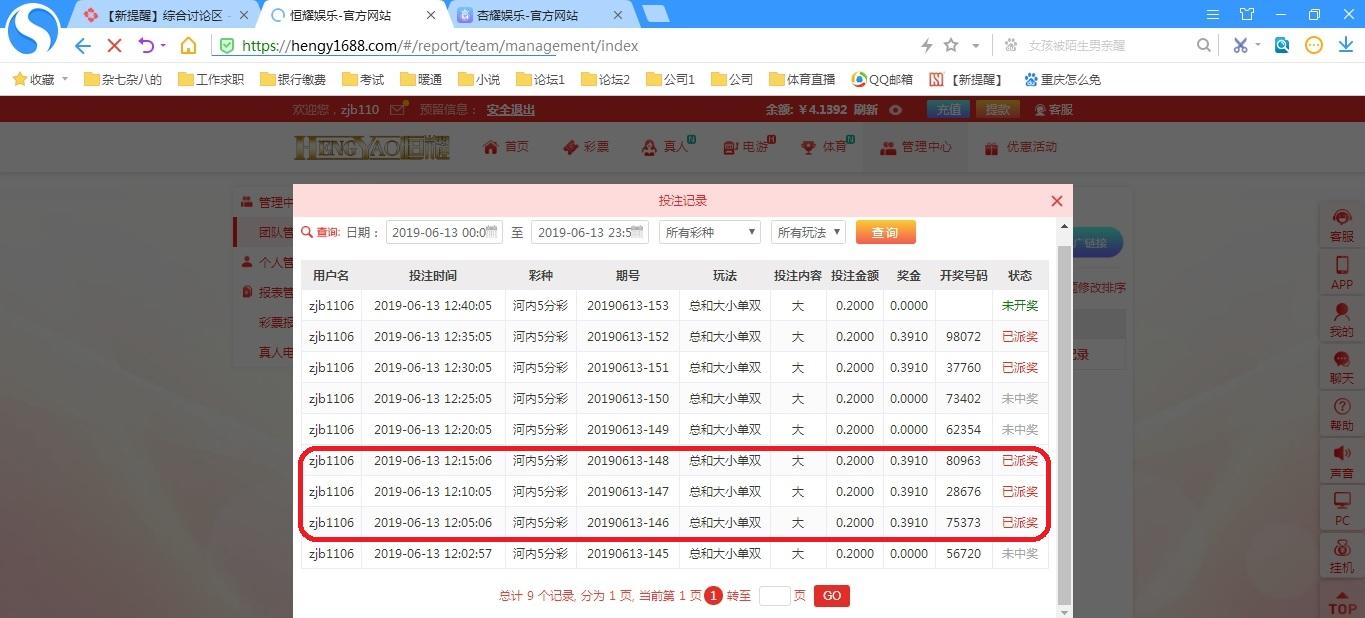Click the purple undo-close-tab arrow
Viewport: 1365px width, 618px height.
(146, 45)
